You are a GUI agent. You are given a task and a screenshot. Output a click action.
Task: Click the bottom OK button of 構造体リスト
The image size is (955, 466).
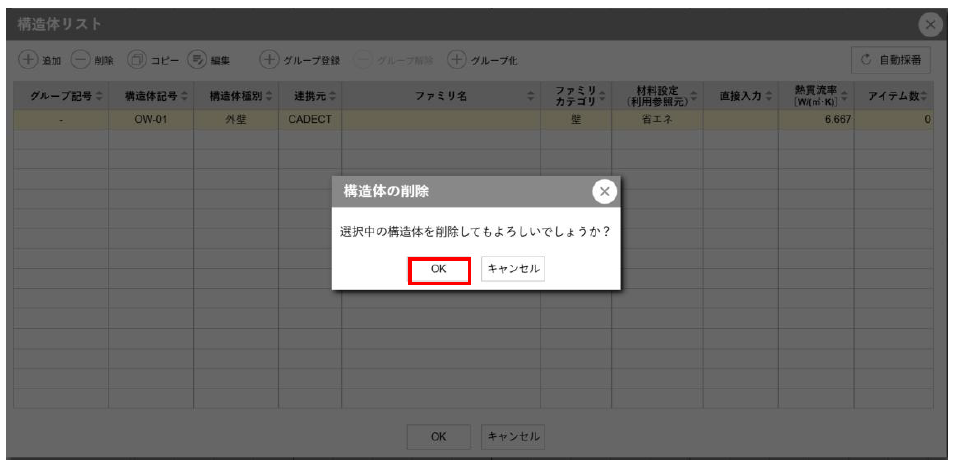point(439,437)
